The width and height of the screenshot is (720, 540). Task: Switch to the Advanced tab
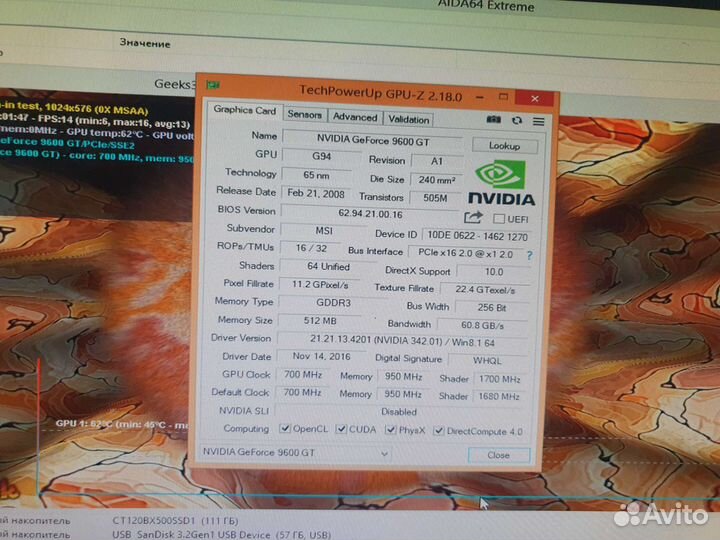click(355, 117)
